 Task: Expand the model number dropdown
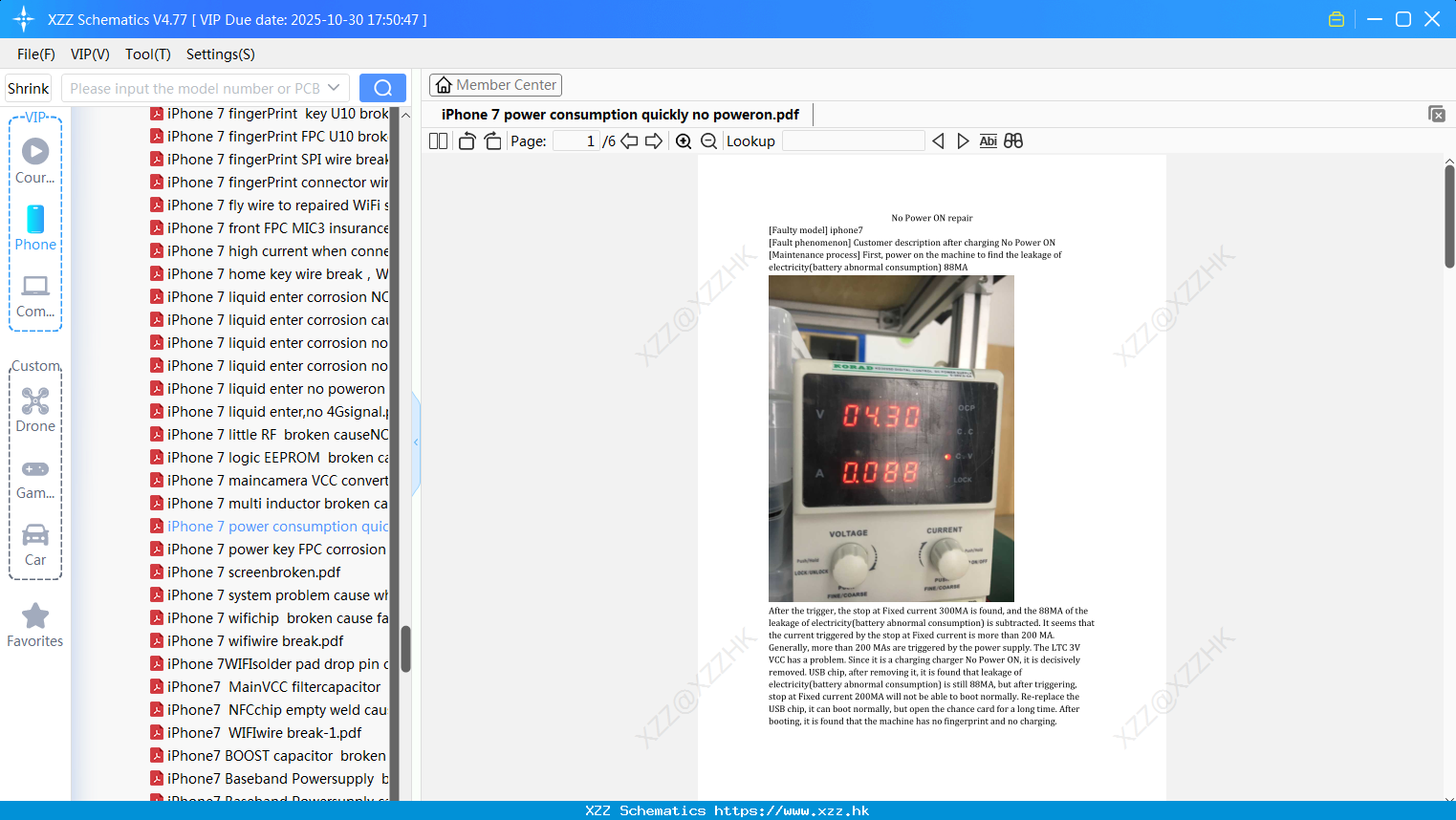[334, 88]
